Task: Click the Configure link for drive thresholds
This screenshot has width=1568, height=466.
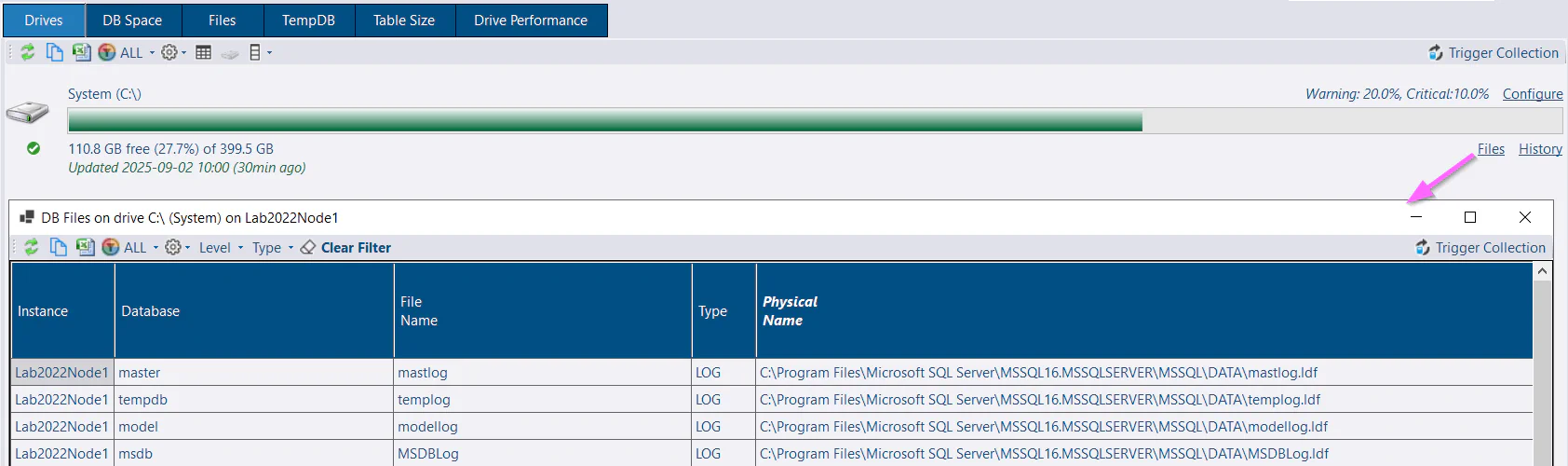Action: pos(1532,94)
